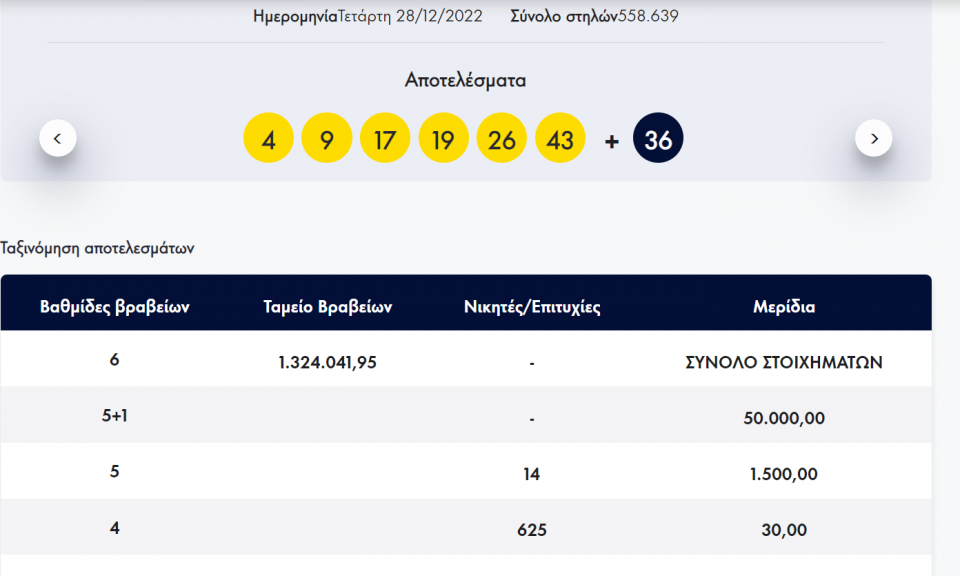The image size is (960, 576).
Task: Sort by the Νικητές/Επιτυχίες column header
Action: [x=532, y=307]
